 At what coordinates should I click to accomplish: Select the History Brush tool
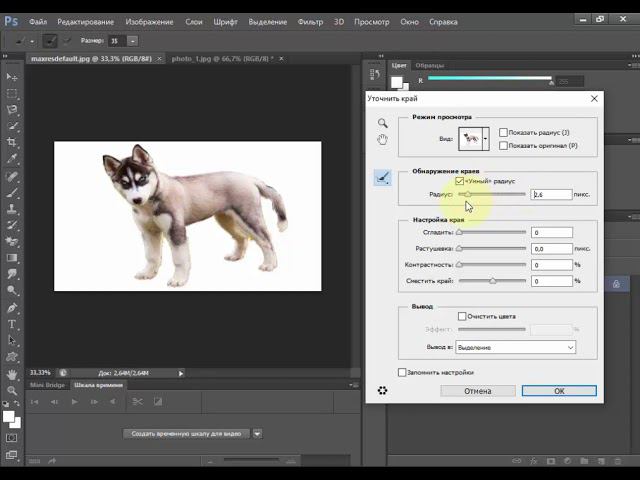click(12, 225)
